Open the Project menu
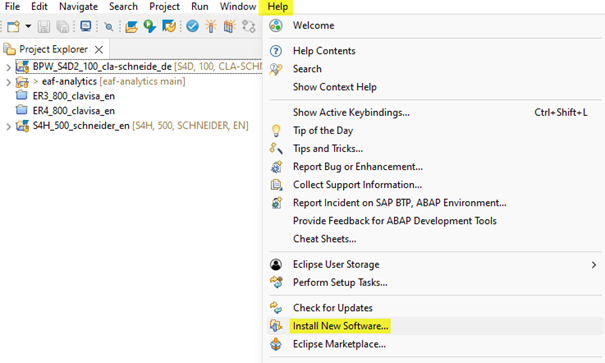Image resolution: width=605 pixels, height=363 pixels. pos(164,7)
